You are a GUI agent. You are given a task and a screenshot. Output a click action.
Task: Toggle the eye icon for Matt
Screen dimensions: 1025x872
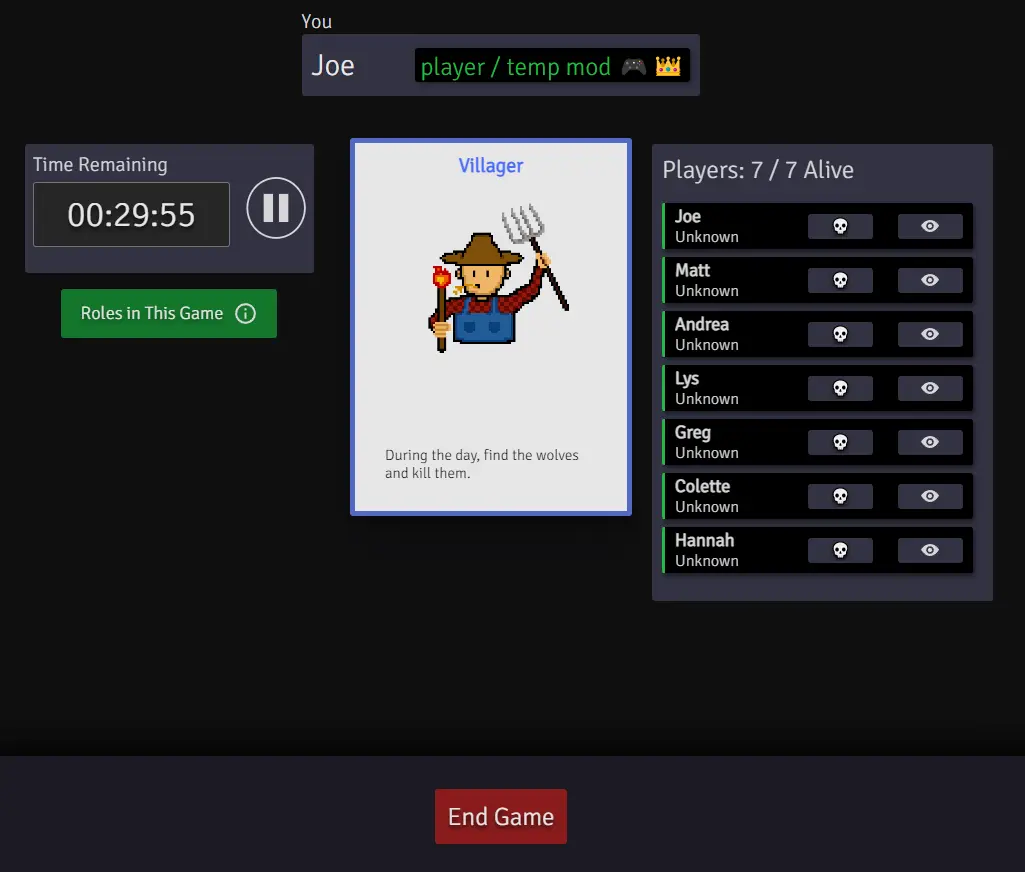930,281
